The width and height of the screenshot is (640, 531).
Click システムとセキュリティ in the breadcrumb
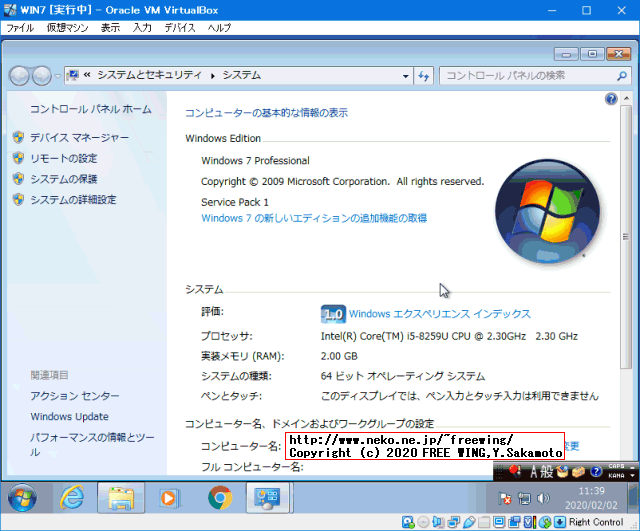tap(149, 75)
